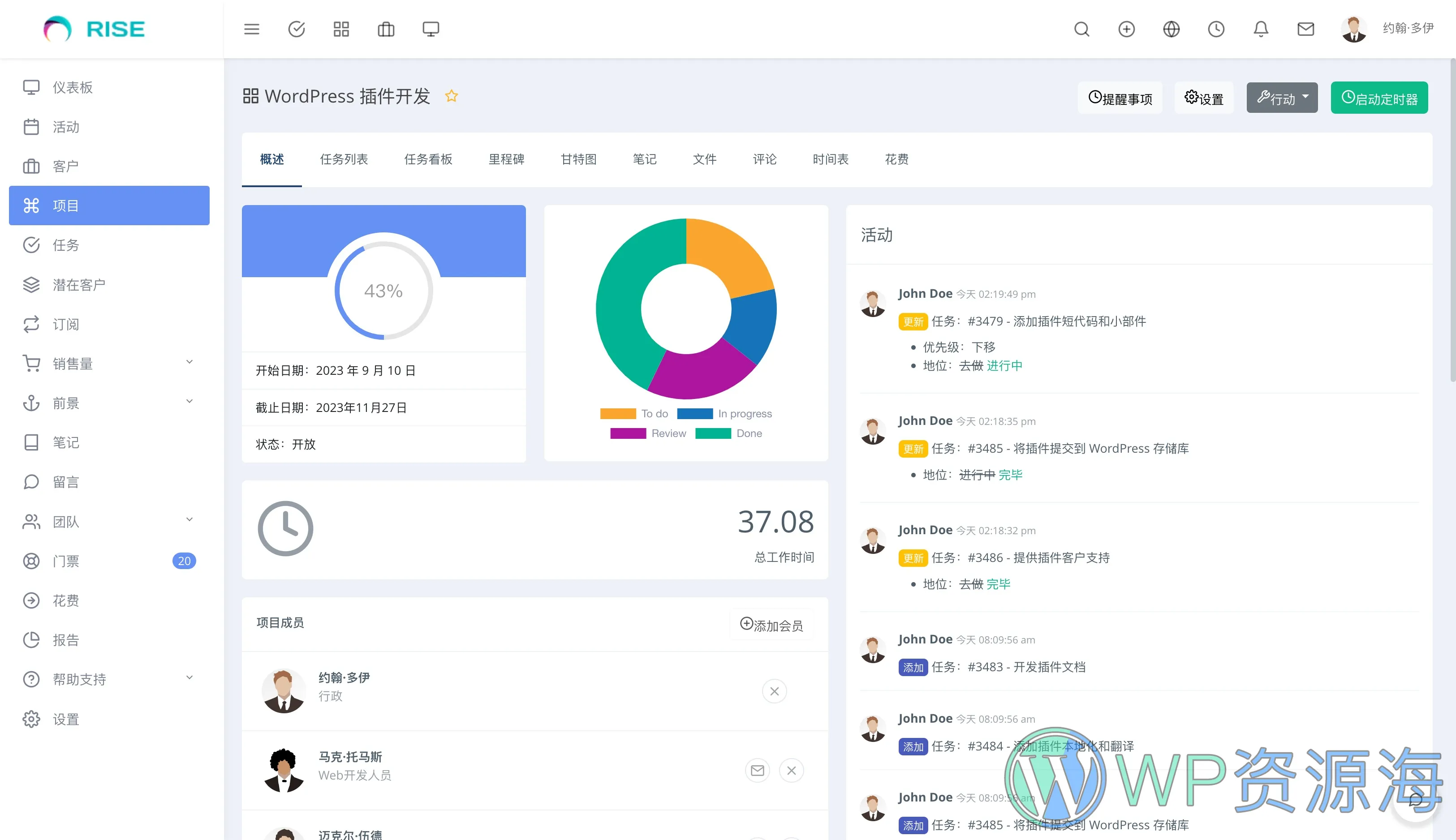Viewport: 1456px width, 840px height.
Task: Open task #3479 添加插件短代码和小部件 link
Action: (1057, 321)
